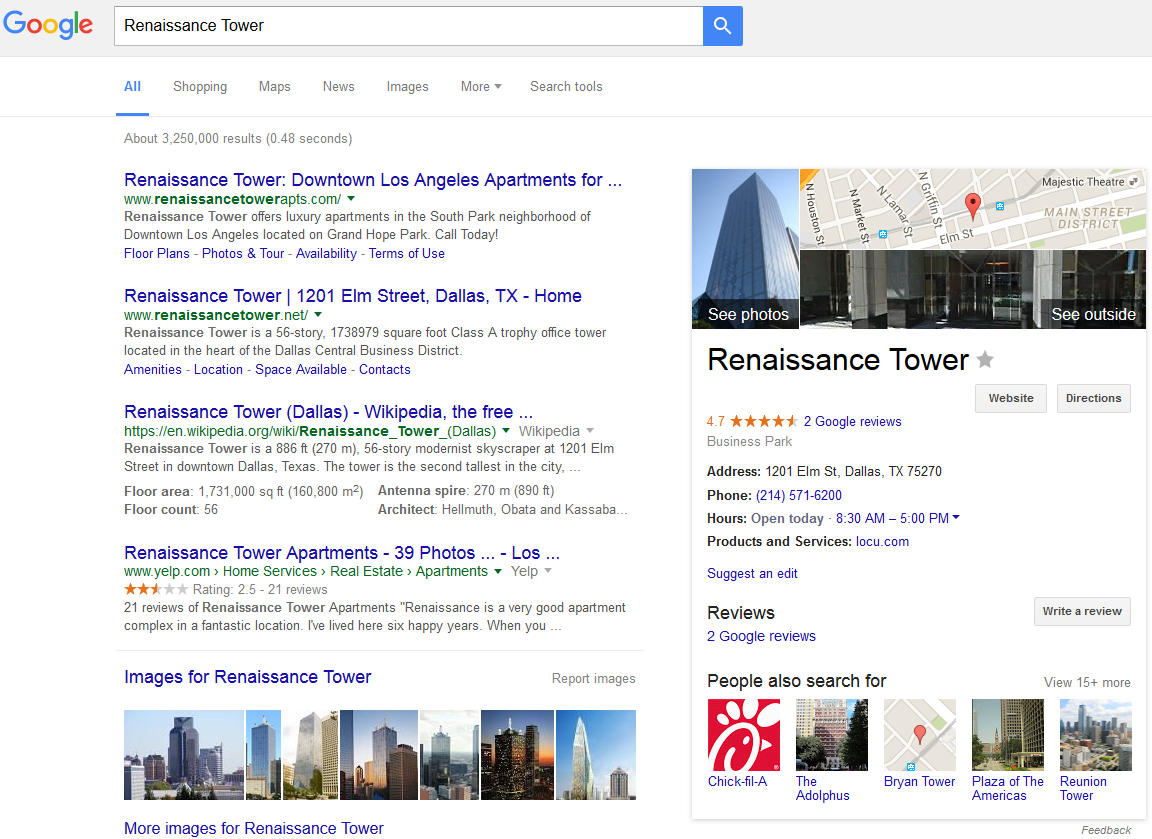The width and height of the screenshot is (1152, 839).
Task: Click the Website button
Action: tap(1011, 398)
